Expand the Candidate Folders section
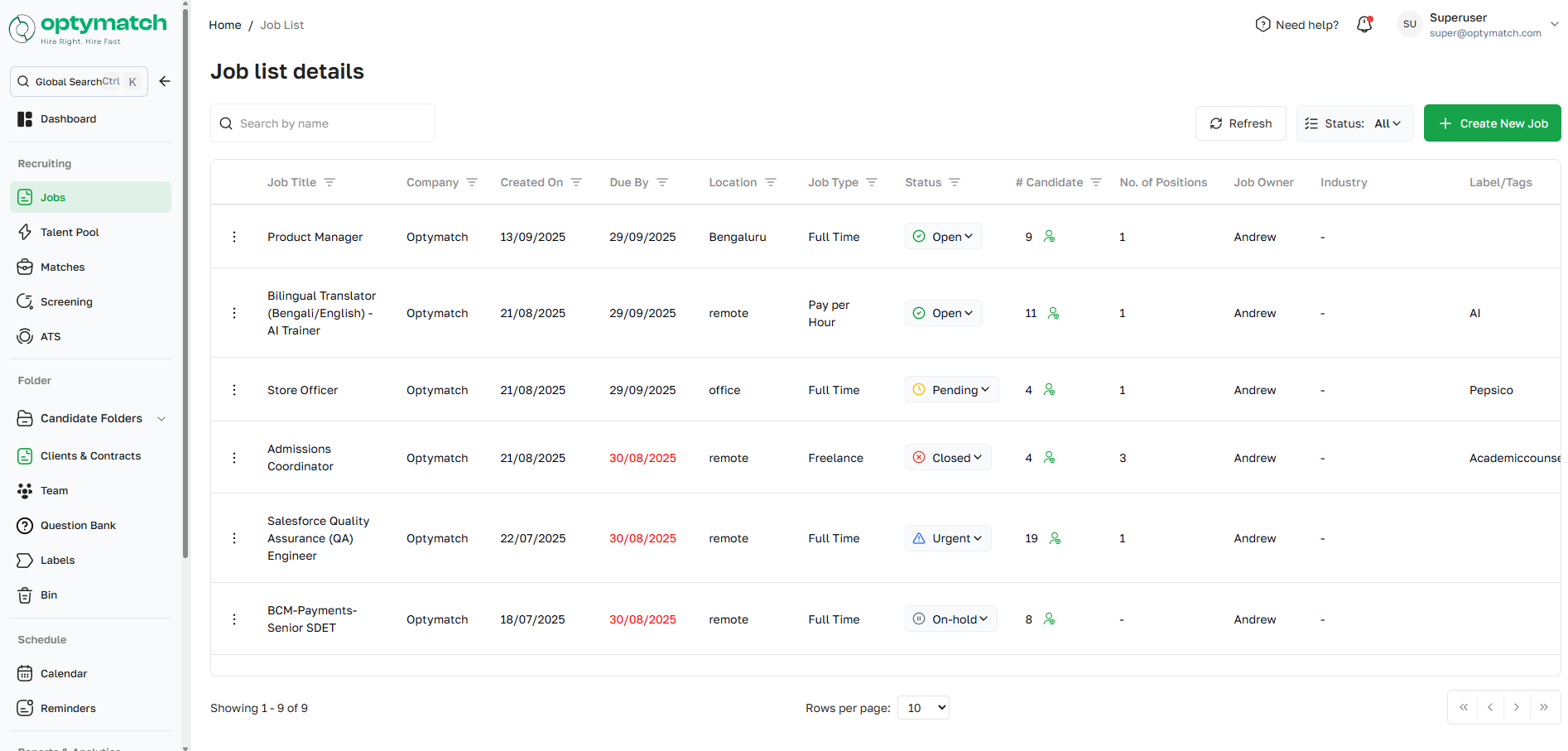The height and width of the screenshot is (751, 1568). [x=161, y=419]
